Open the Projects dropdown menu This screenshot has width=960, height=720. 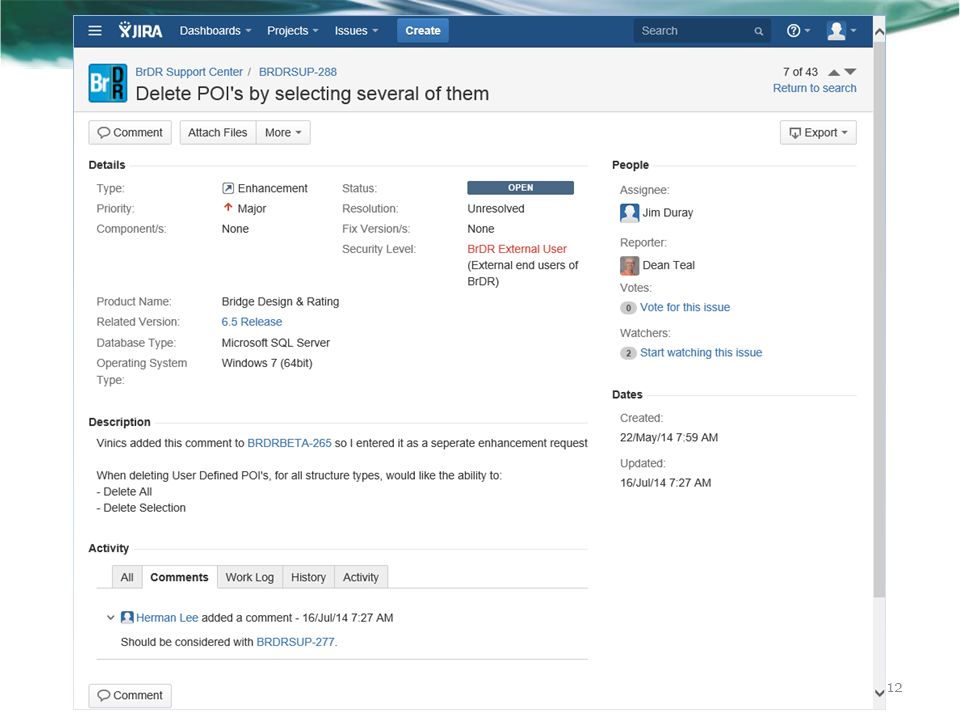tap(292, 31)
